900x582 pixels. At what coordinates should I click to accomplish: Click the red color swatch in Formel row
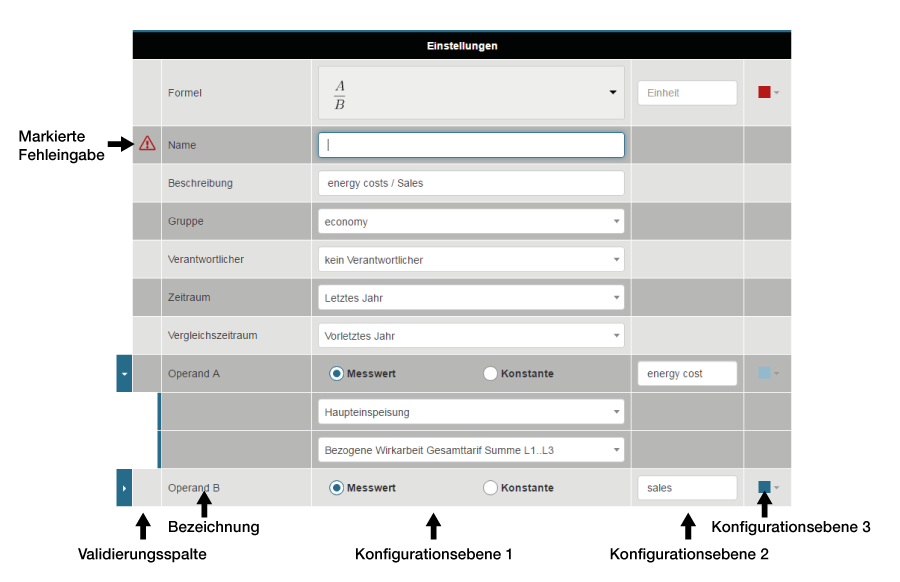pyautogui.click(x=765, y=92)
